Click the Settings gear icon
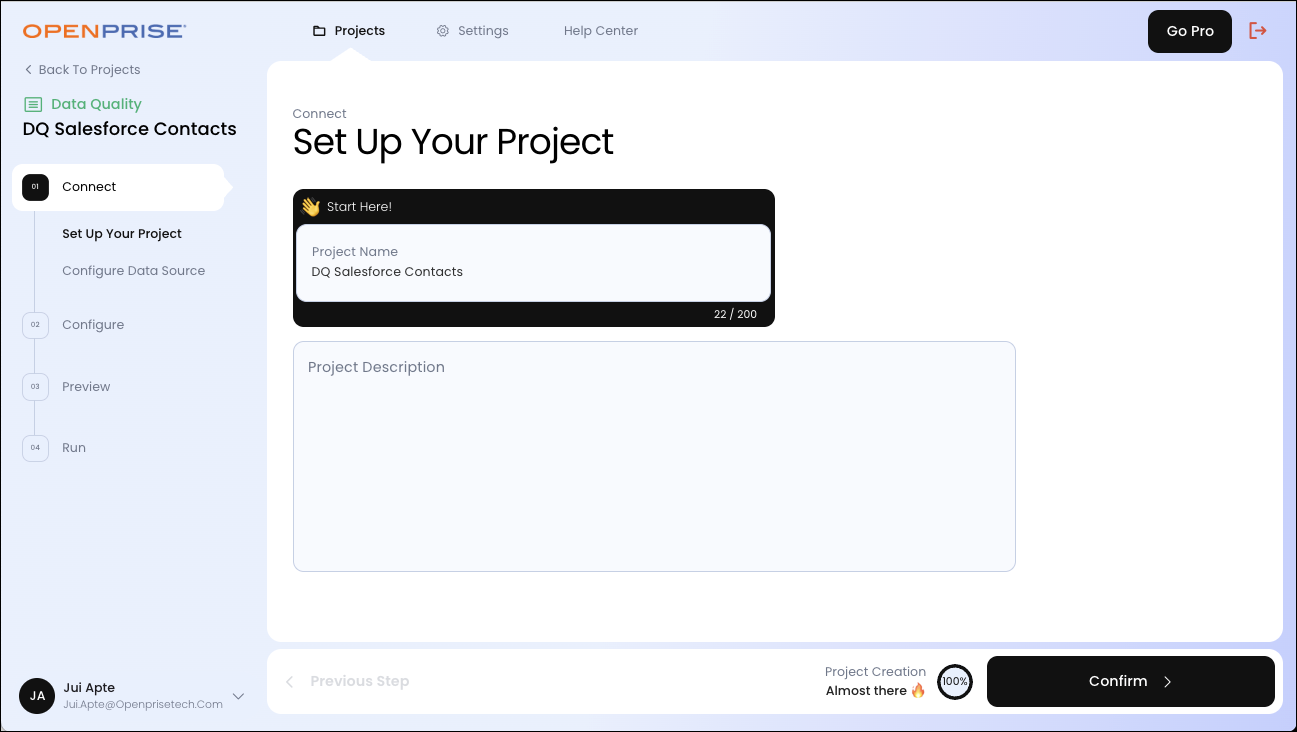Image resolution: width=1297 pixels, height=732 pixels. pyautogui.click(x=443, y=31)
